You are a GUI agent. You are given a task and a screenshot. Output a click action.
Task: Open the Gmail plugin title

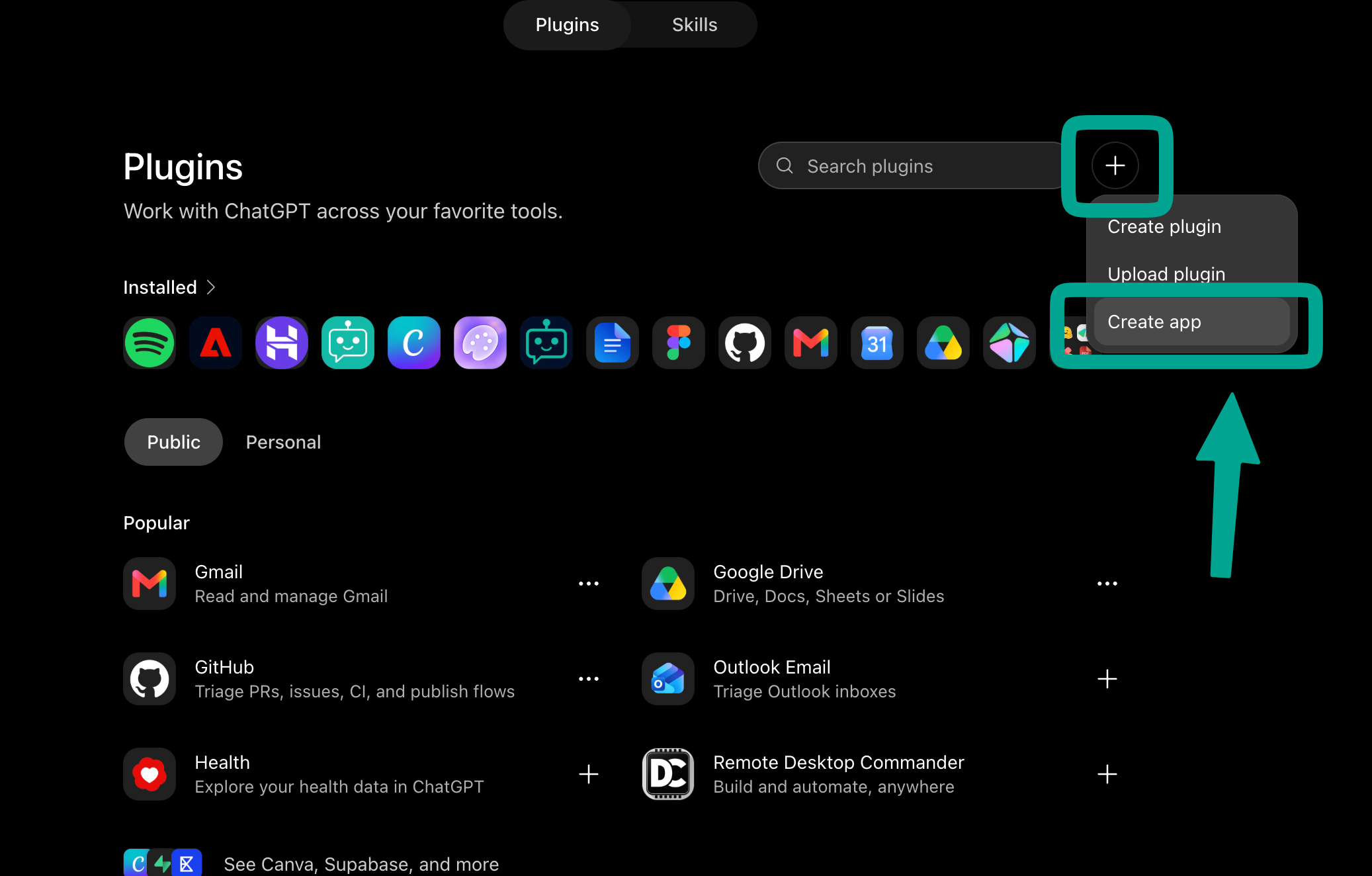tap(218, 572)
